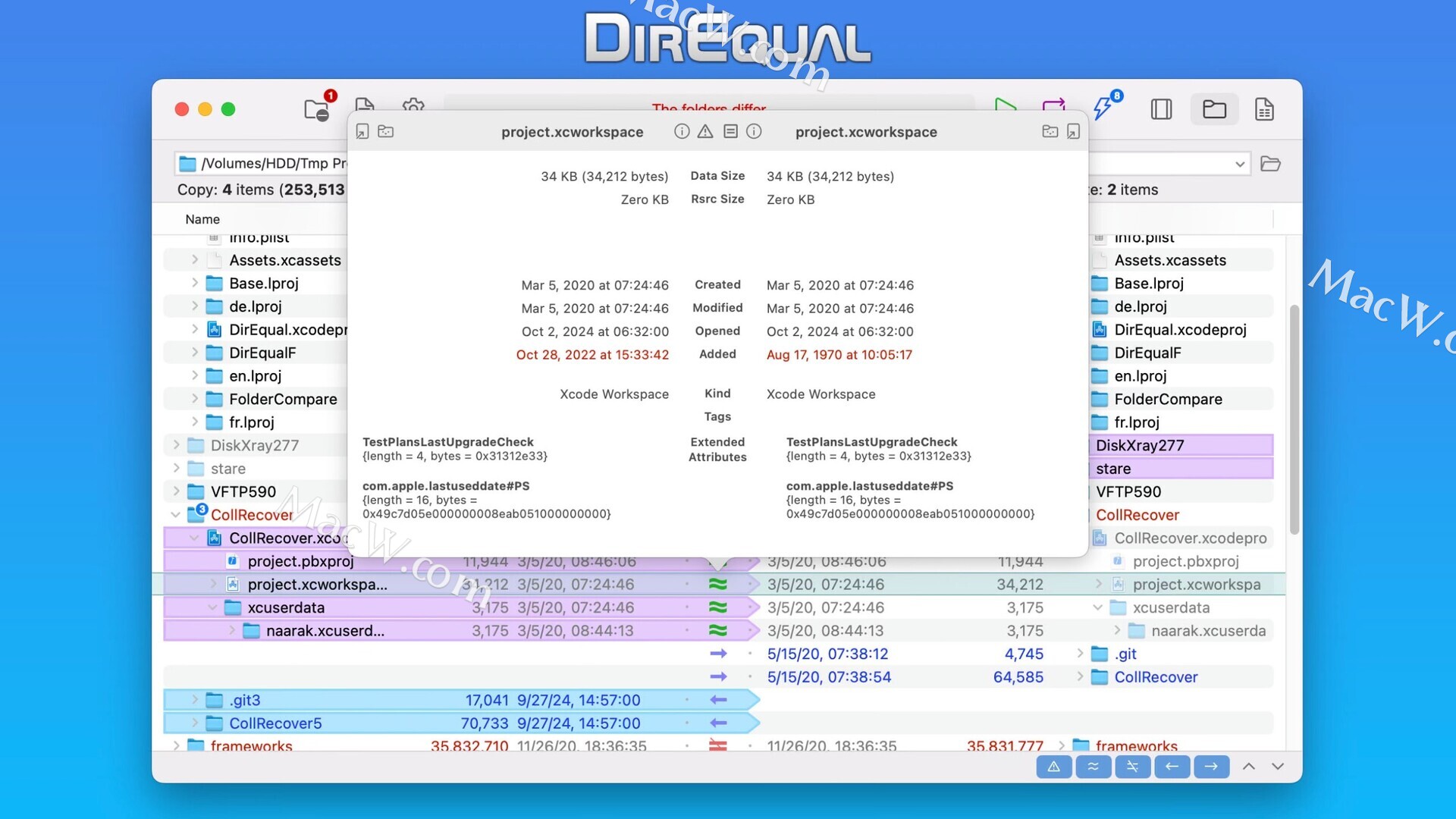Select the left DirEqualF folder
Viewport: 1456px width, 819px height.
(262, 353)
